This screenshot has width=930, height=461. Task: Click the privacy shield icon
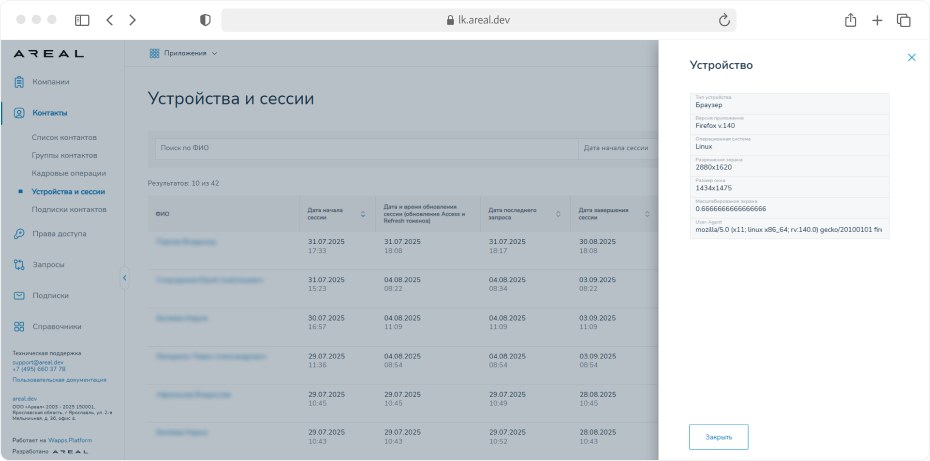tap(205, 20)
